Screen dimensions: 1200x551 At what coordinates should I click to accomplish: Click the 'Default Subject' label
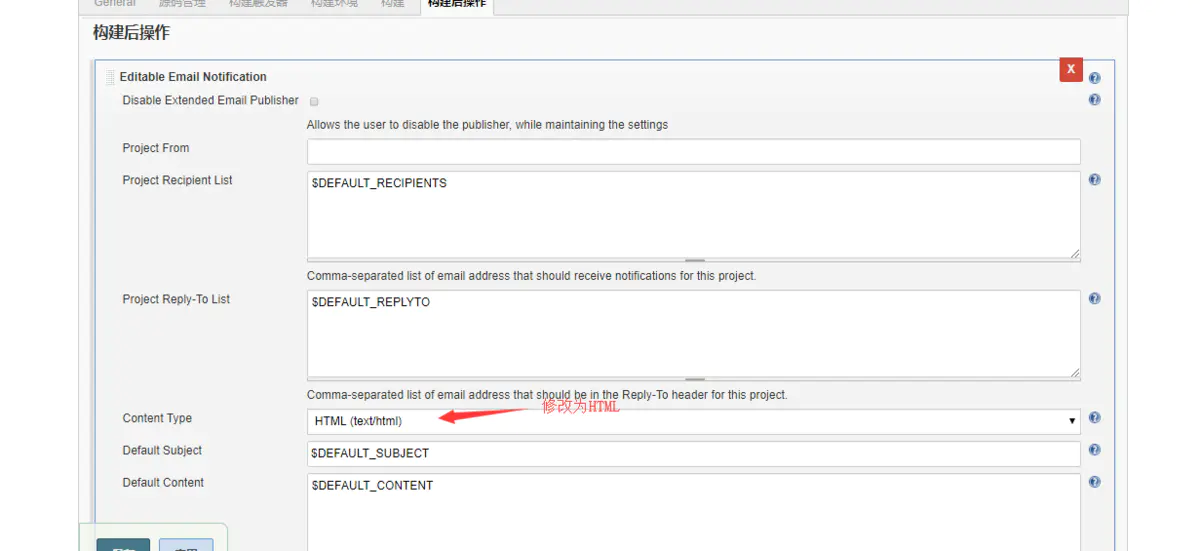coord(162,450)
